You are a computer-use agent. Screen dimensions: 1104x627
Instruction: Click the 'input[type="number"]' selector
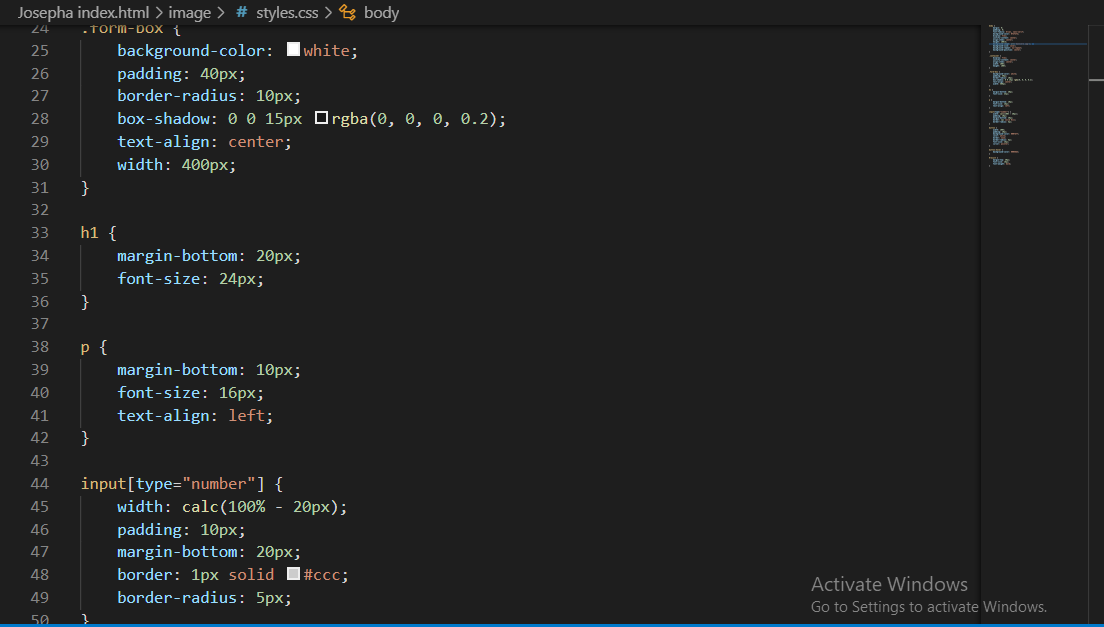172,484
